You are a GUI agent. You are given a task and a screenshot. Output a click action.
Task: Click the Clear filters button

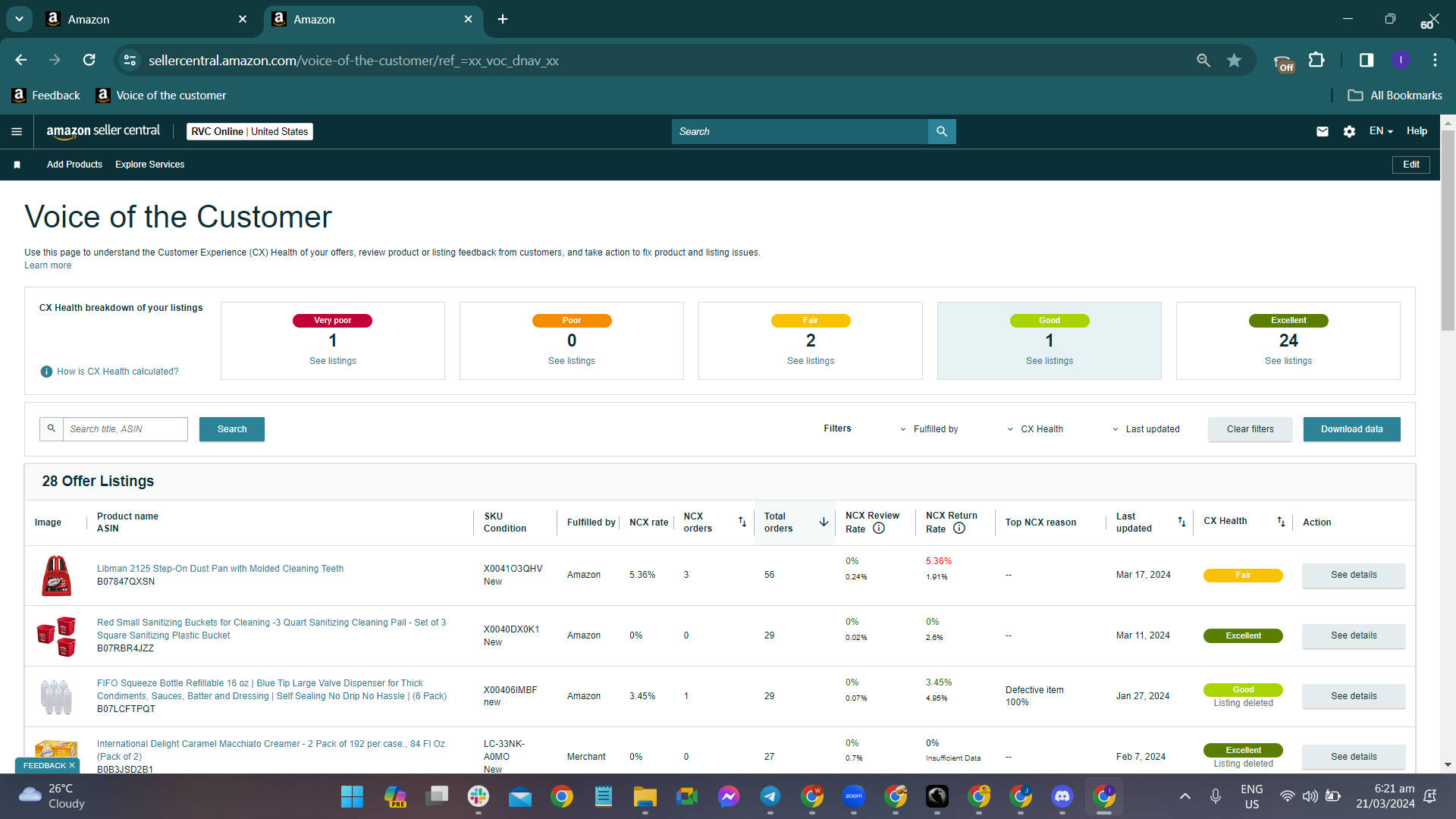tap(1250, 429)
